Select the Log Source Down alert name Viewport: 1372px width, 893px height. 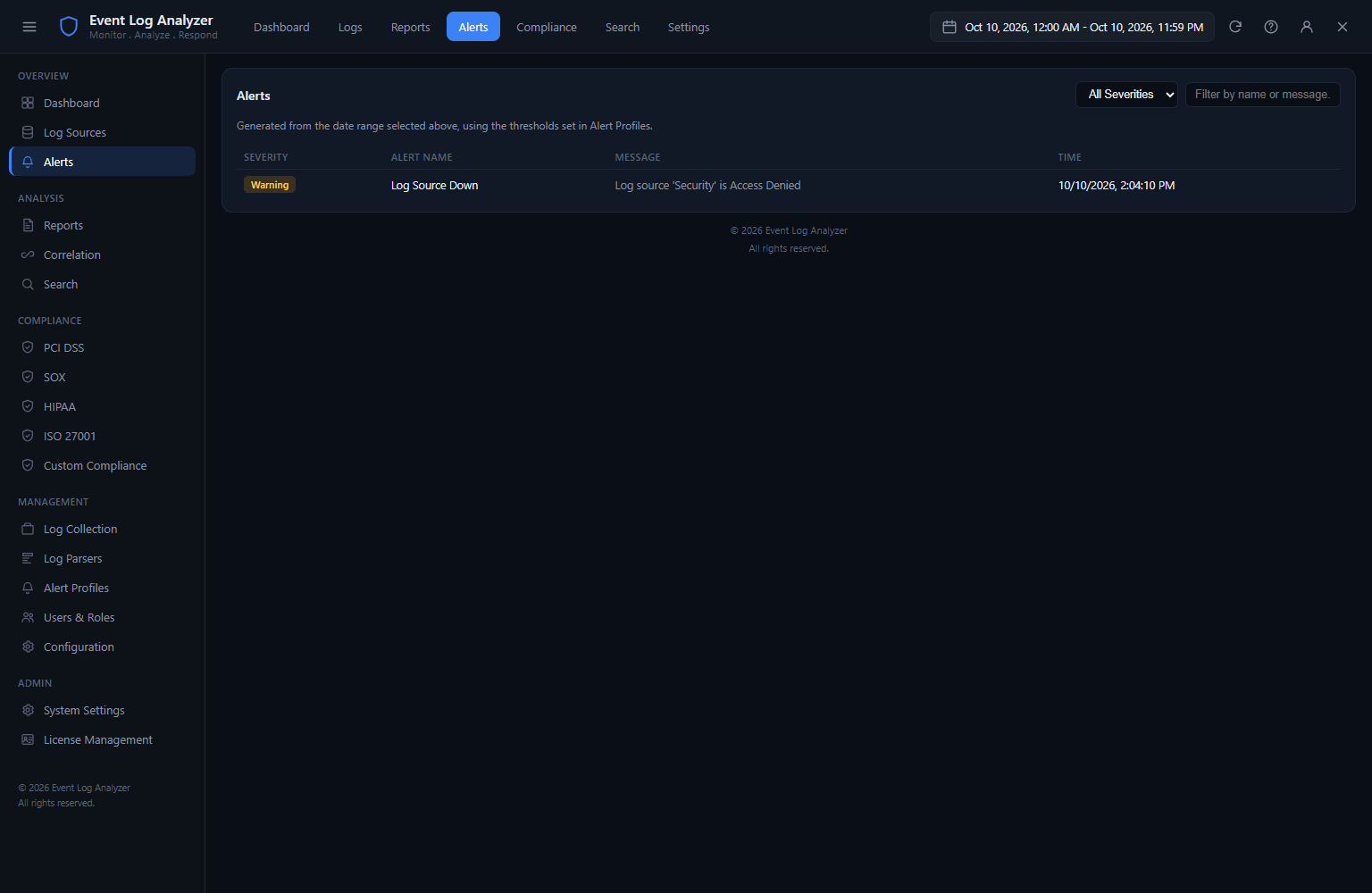point(434,186)
